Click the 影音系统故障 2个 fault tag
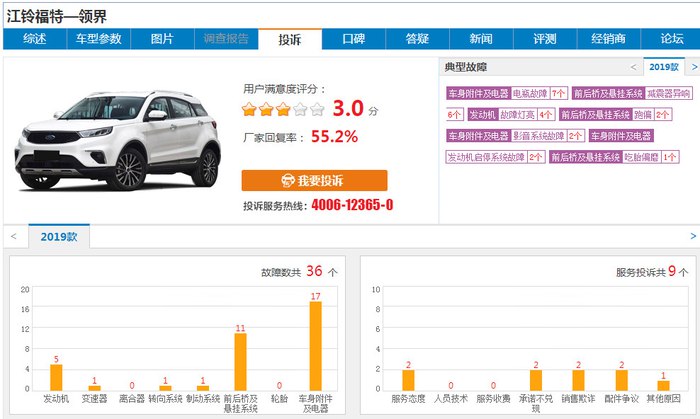 [548, 136]
